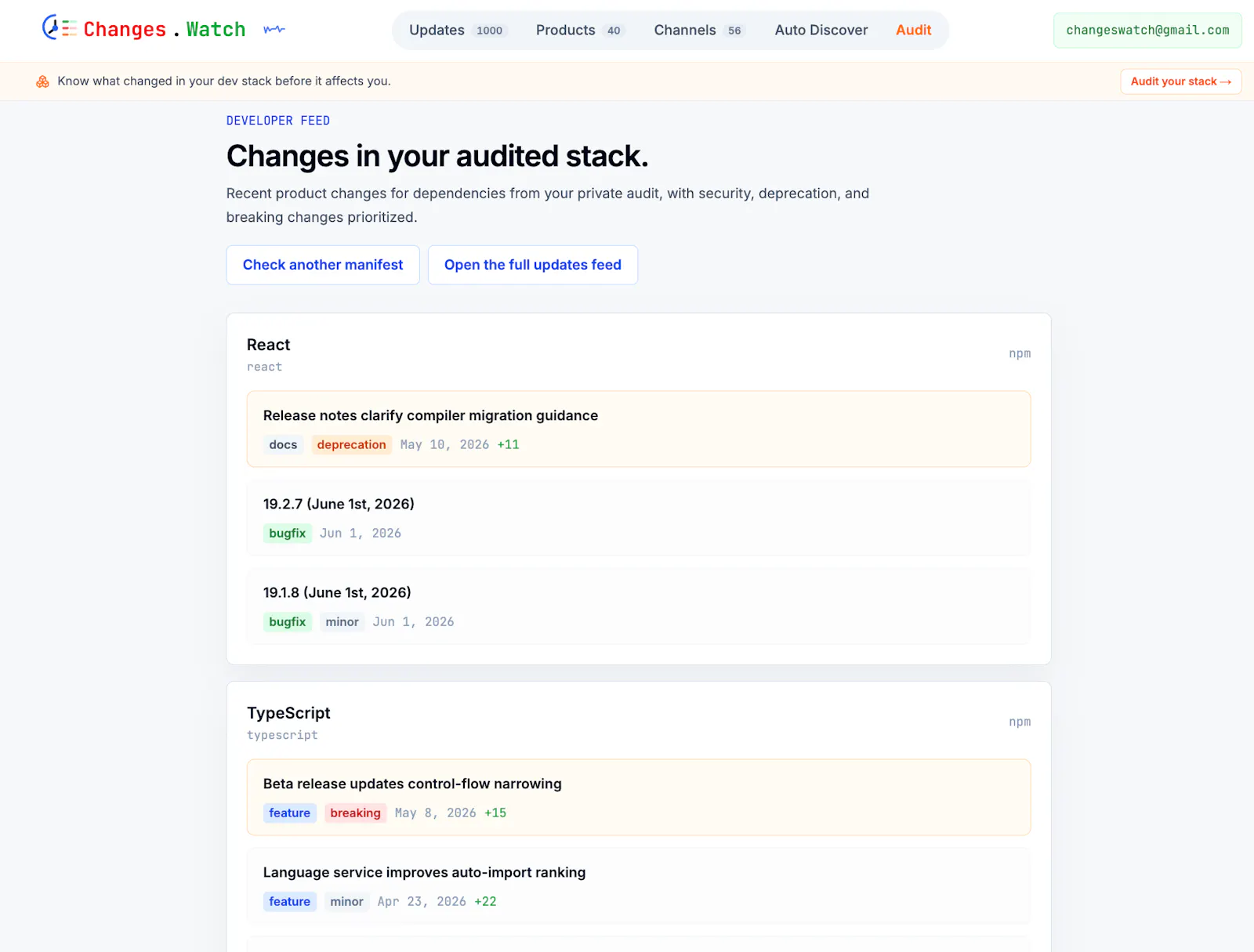Click the May 8, 2026 date

[436, 813]
